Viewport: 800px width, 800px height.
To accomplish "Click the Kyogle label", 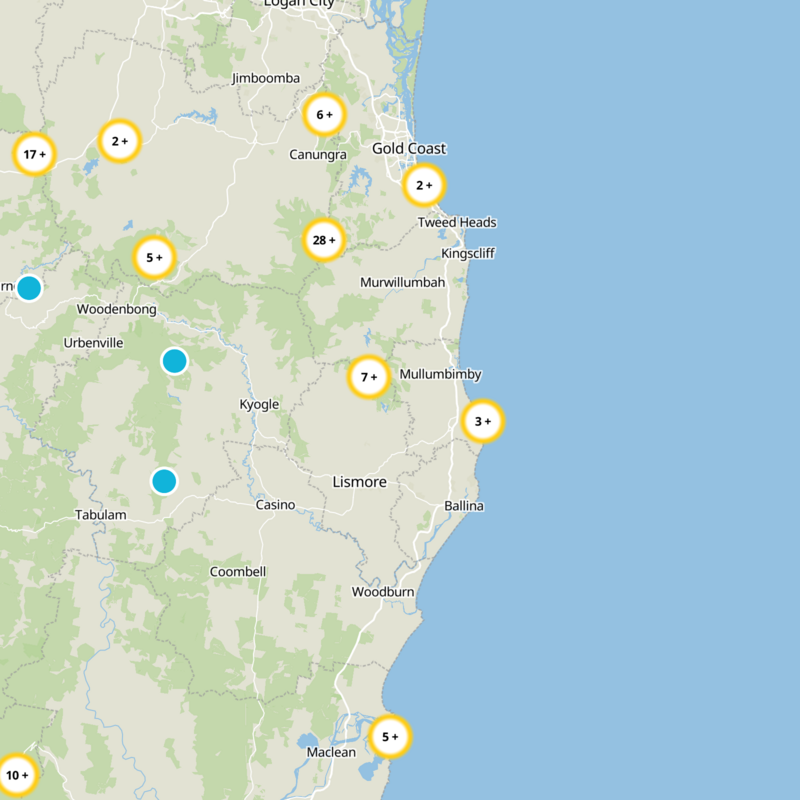I will tap(259, 404).
